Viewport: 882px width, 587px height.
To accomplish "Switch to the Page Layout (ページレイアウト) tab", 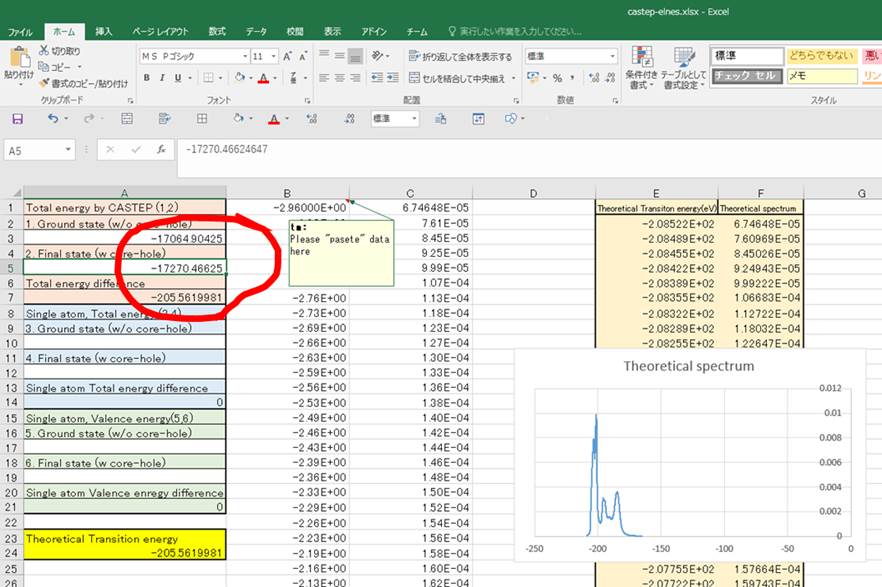I will coord(160,31).
